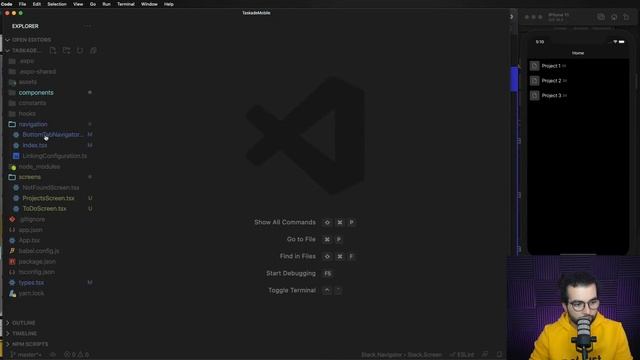This screenshot has width=640, height=360.
Task: Click home button in simulator toolbar
Action: click(x=614, y=17)
